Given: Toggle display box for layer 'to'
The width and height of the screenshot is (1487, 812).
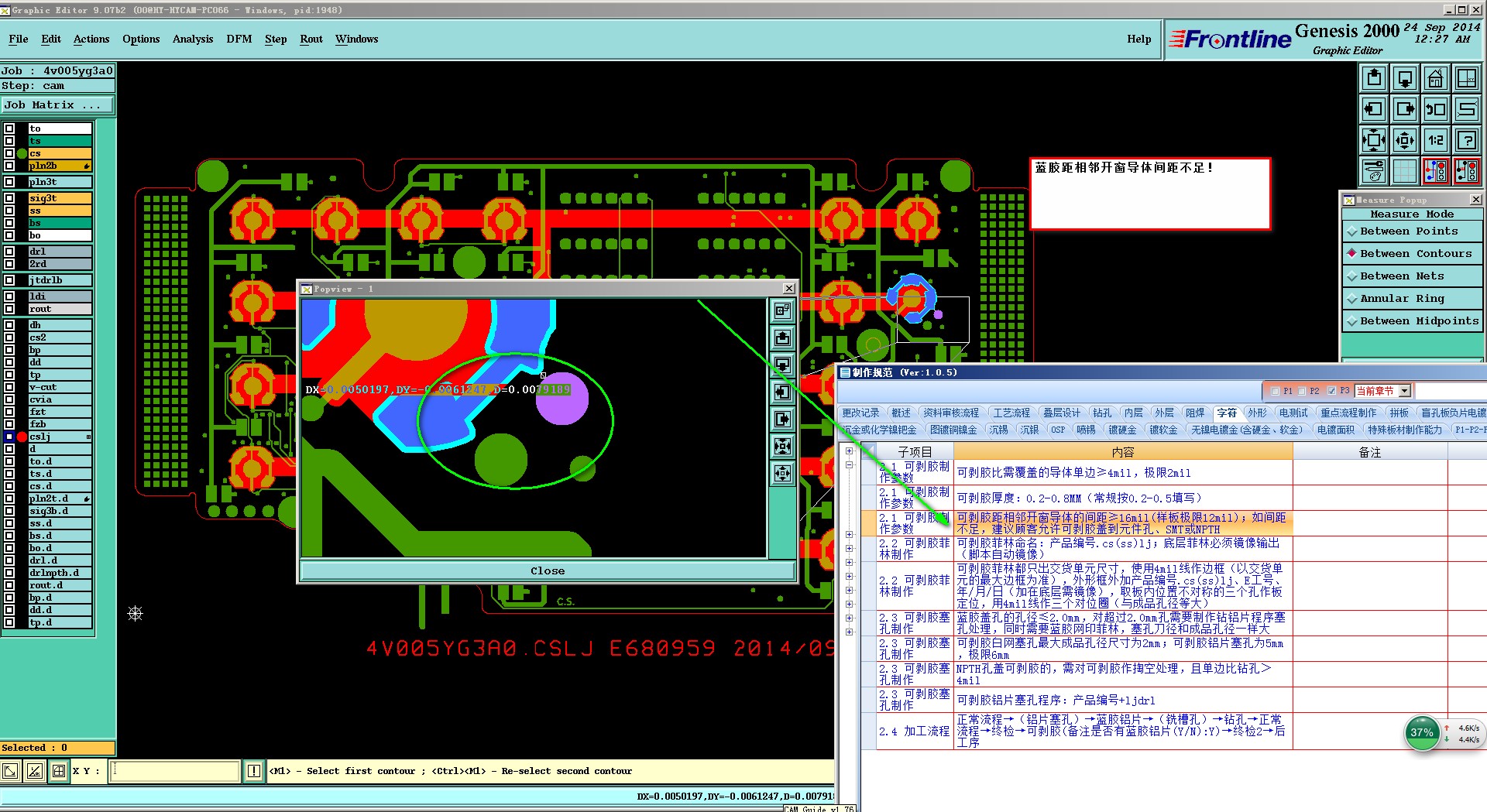Looking at the screenshot, I should (9, 128).
